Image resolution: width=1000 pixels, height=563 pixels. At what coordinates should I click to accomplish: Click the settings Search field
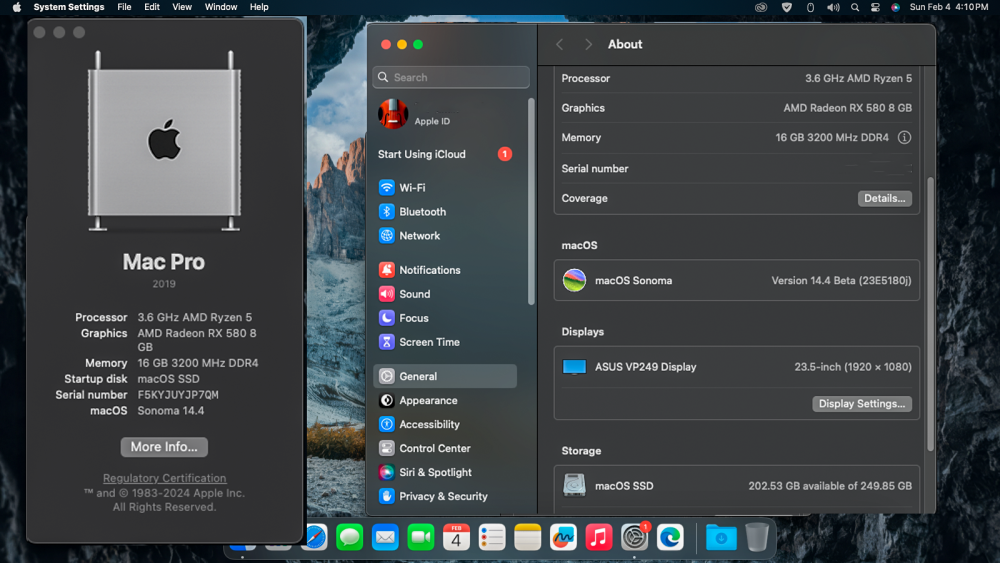coord(451,77)
